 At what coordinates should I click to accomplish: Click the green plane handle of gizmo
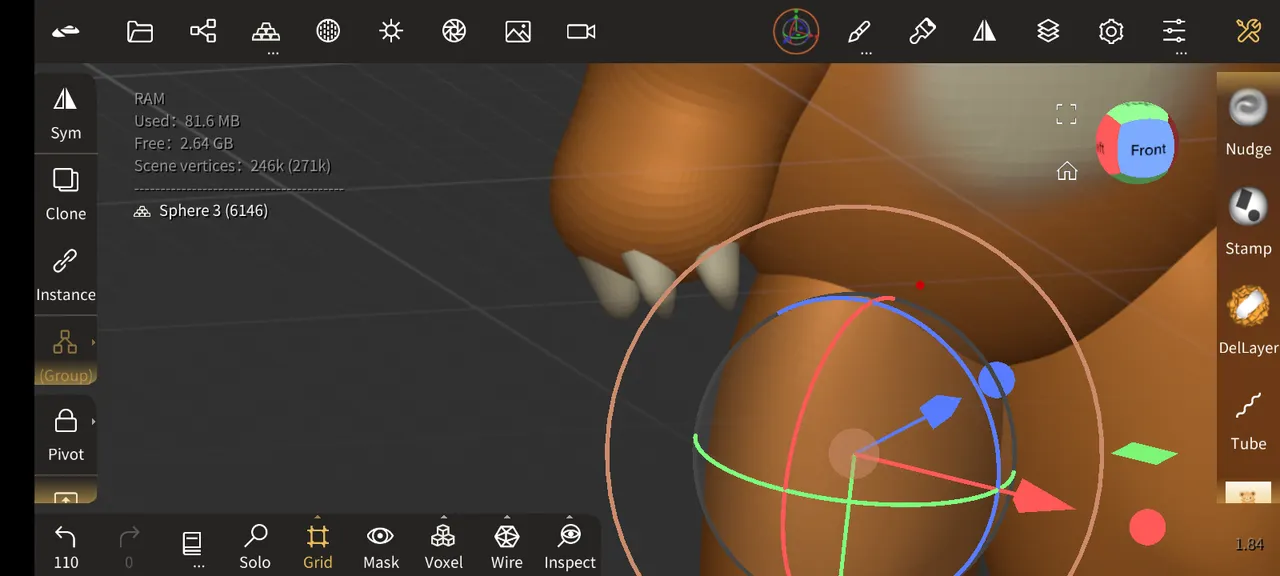coord(1144,454)
